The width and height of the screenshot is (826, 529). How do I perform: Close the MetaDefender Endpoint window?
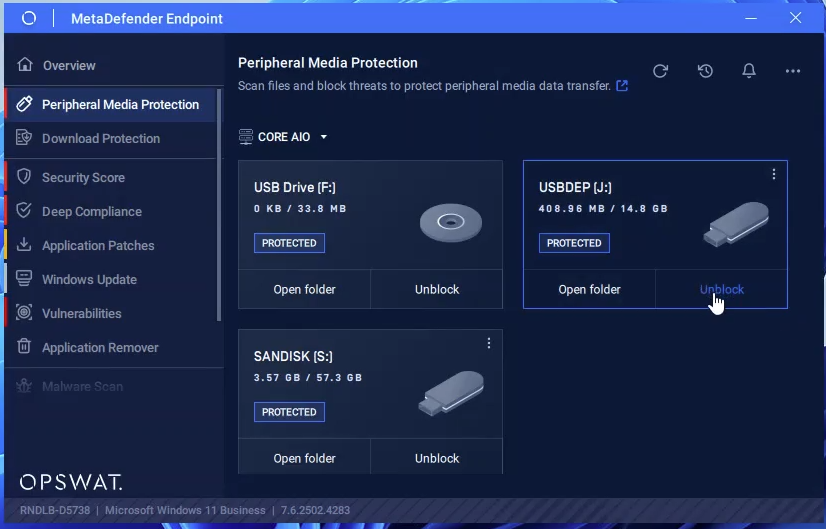click(795, 18)
